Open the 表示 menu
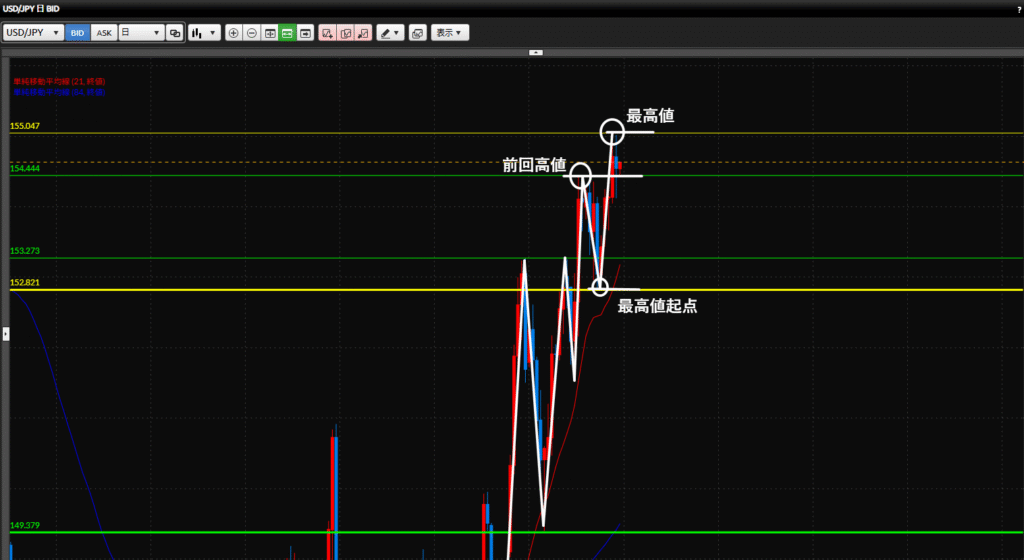 tap(450, 33)
